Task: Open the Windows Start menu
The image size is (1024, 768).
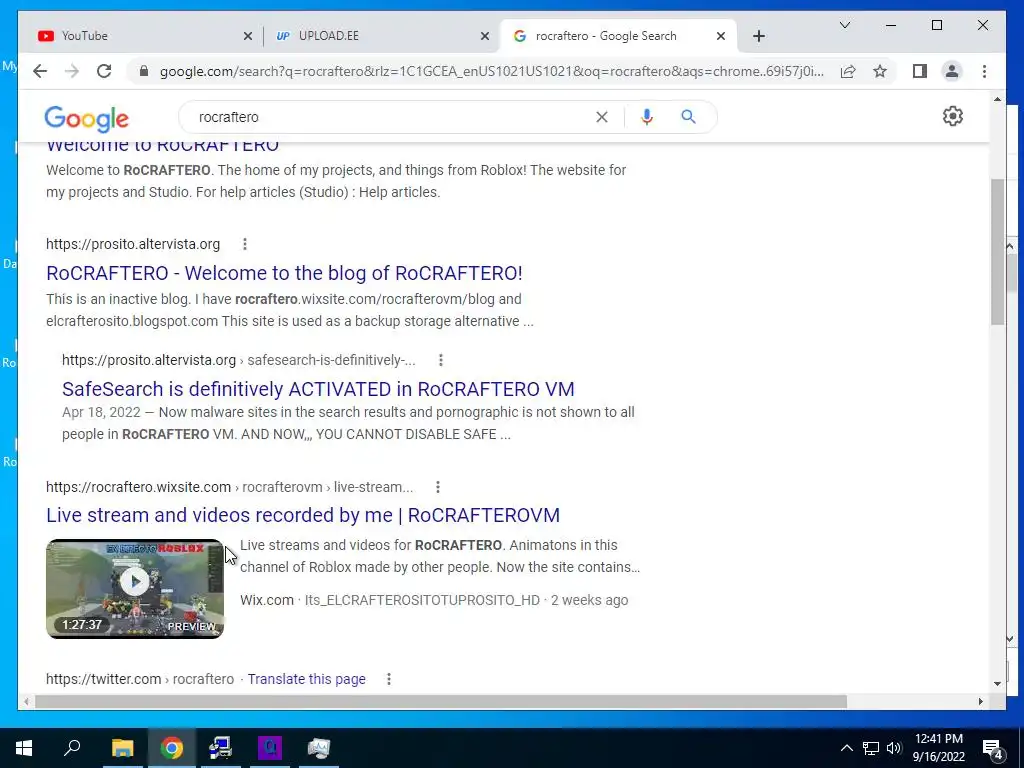Action: point(24,748)
